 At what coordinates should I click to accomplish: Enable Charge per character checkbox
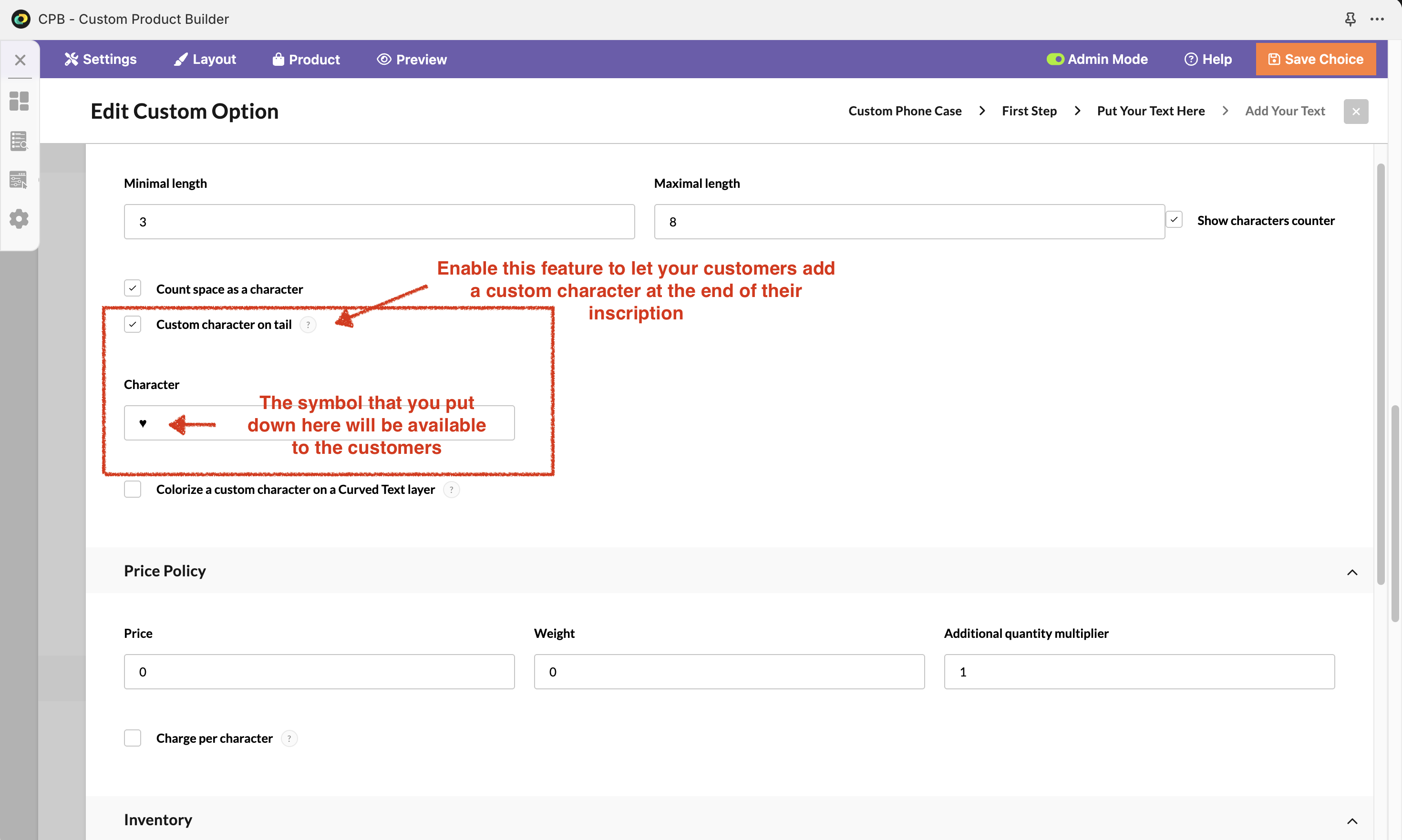133,738
